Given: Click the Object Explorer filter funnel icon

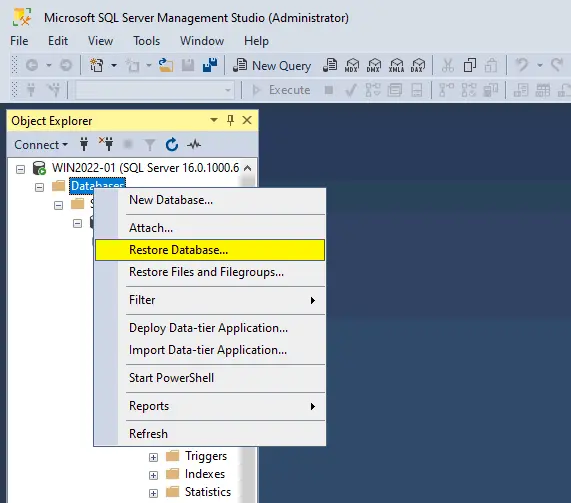Looking at the screenshot, I should pyautogui.click(x=150, y=145).
